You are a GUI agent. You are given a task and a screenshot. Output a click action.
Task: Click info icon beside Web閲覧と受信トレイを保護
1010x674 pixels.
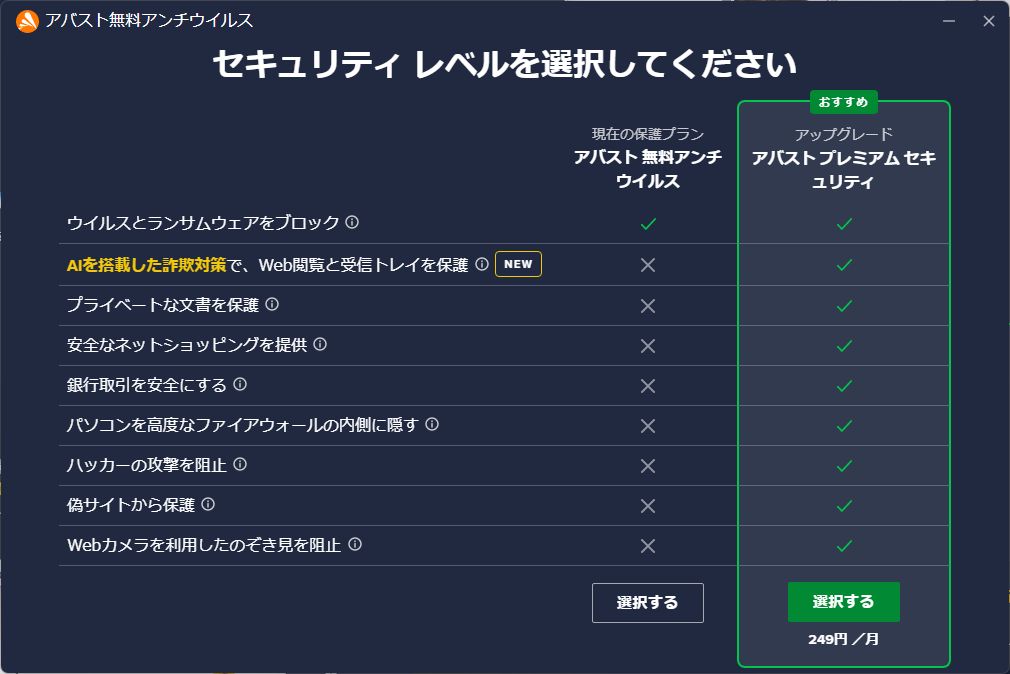481,264
